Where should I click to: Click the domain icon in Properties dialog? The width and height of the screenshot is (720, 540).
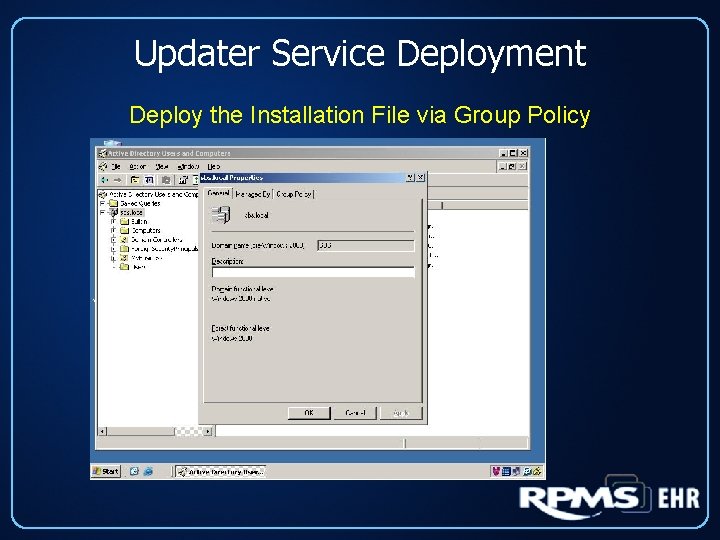(x=221, y=214)
